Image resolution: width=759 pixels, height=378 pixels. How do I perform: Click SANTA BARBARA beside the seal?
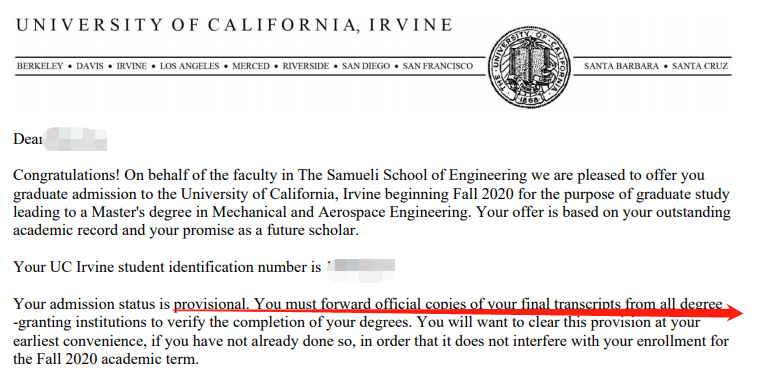pos(622,66)
